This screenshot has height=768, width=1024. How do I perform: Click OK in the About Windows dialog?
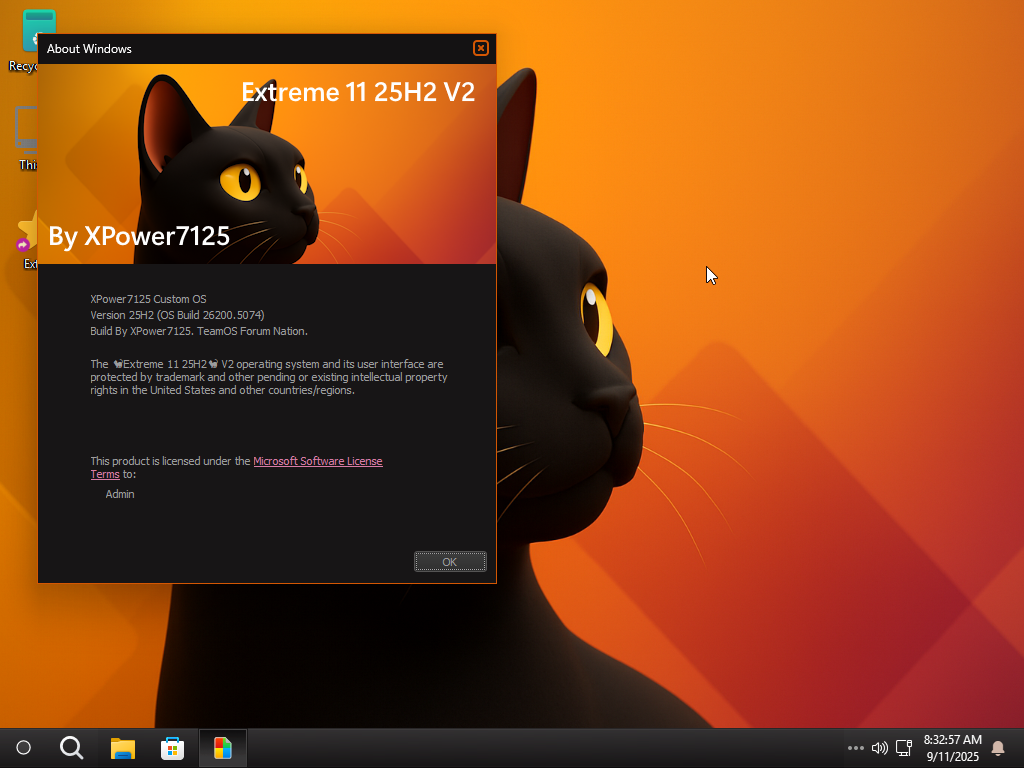450,562
